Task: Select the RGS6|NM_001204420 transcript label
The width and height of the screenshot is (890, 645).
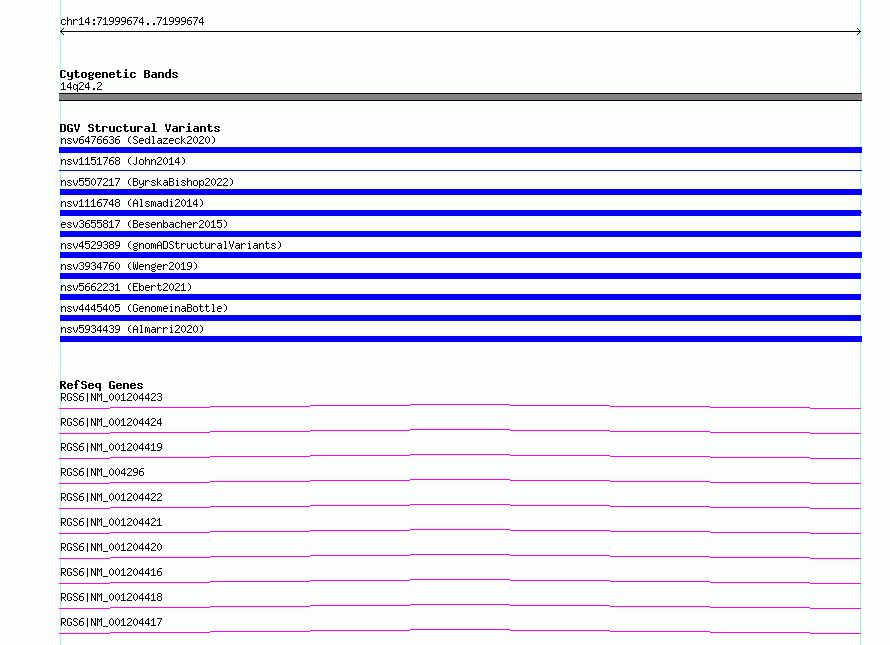Action: 111,547
